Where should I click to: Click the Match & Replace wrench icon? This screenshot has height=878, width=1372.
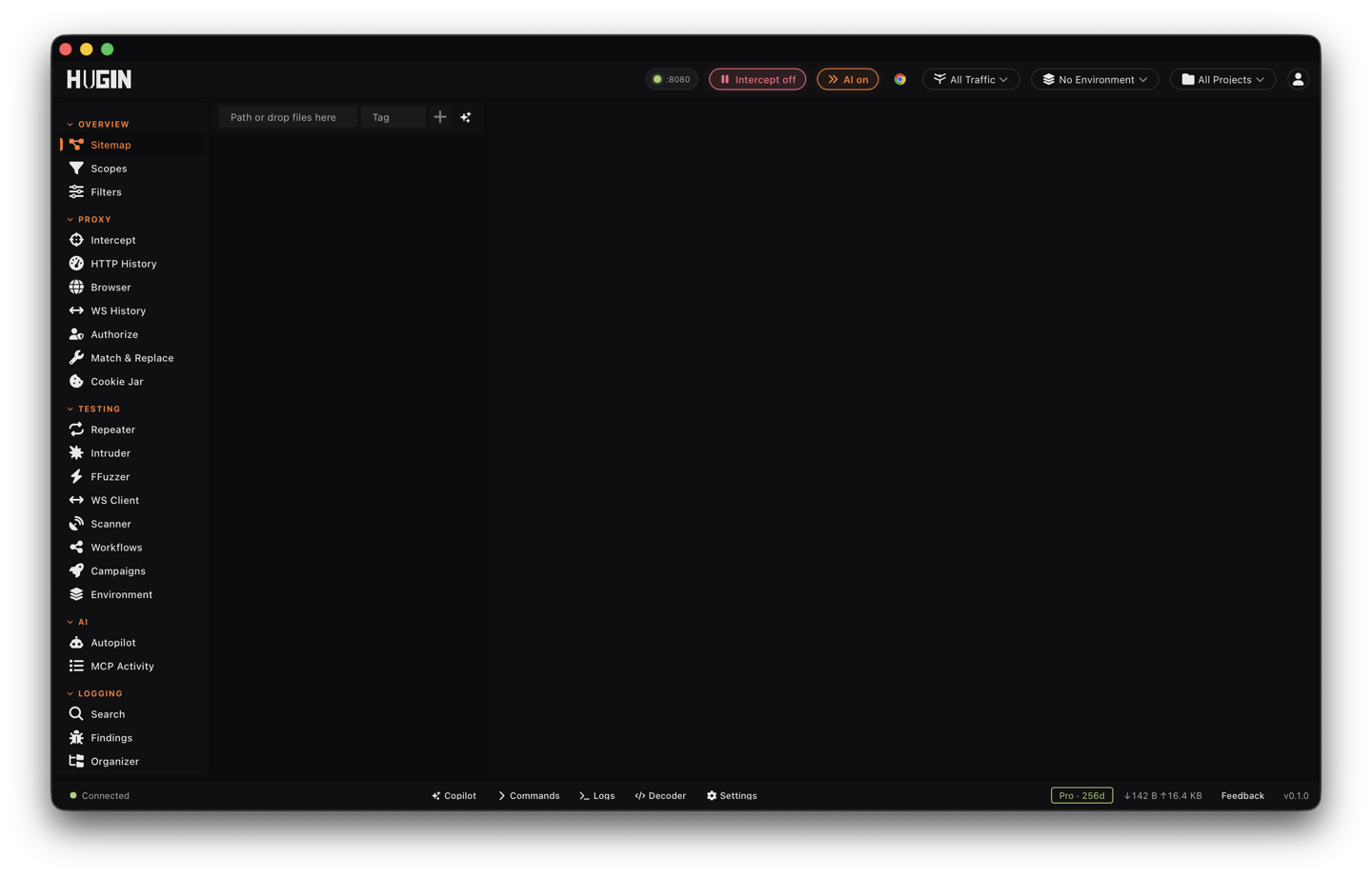pos(76,358)
